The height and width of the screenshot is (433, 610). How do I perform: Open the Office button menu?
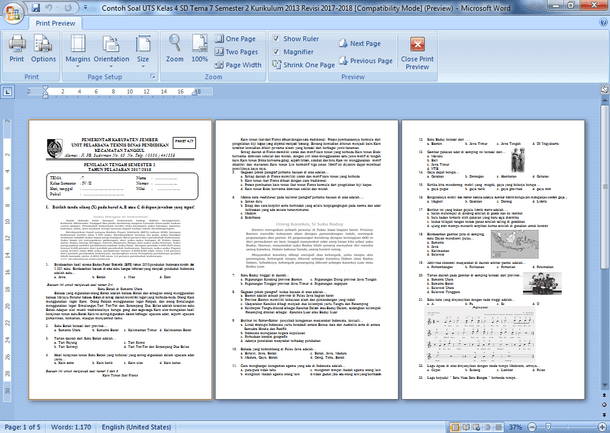pos(13,13)
